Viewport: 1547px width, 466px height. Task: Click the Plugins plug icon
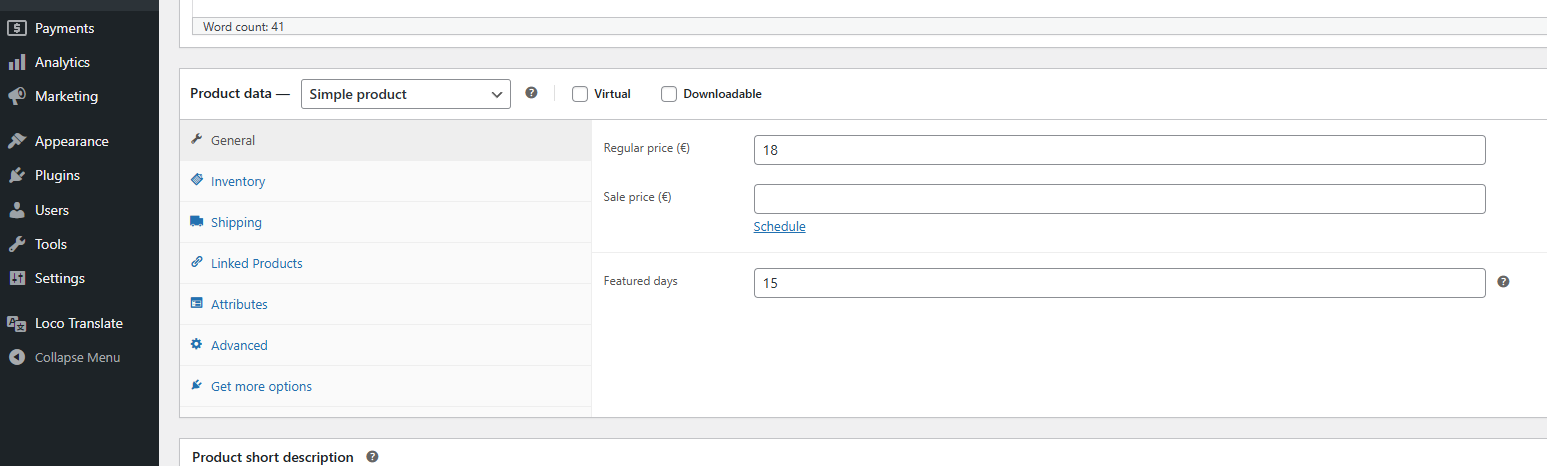tap(16, 175)
